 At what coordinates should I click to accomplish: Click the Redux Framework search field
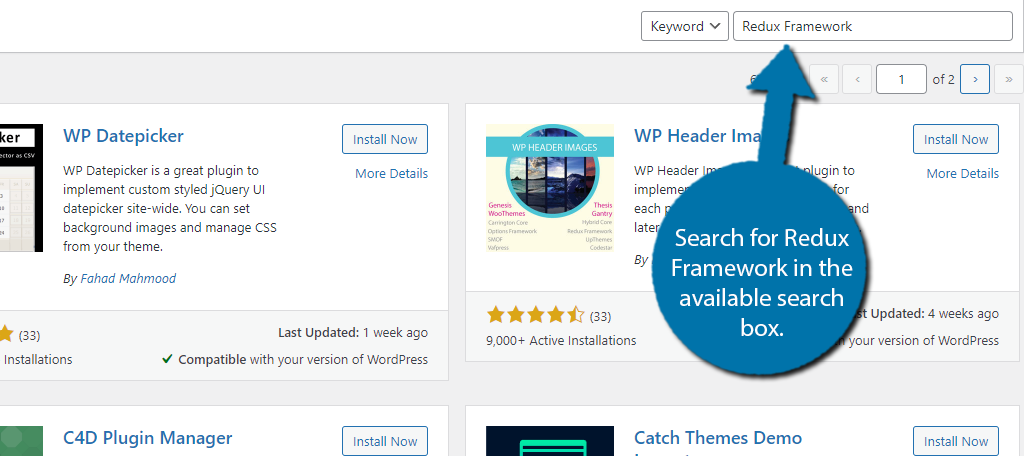coord(872,26)
